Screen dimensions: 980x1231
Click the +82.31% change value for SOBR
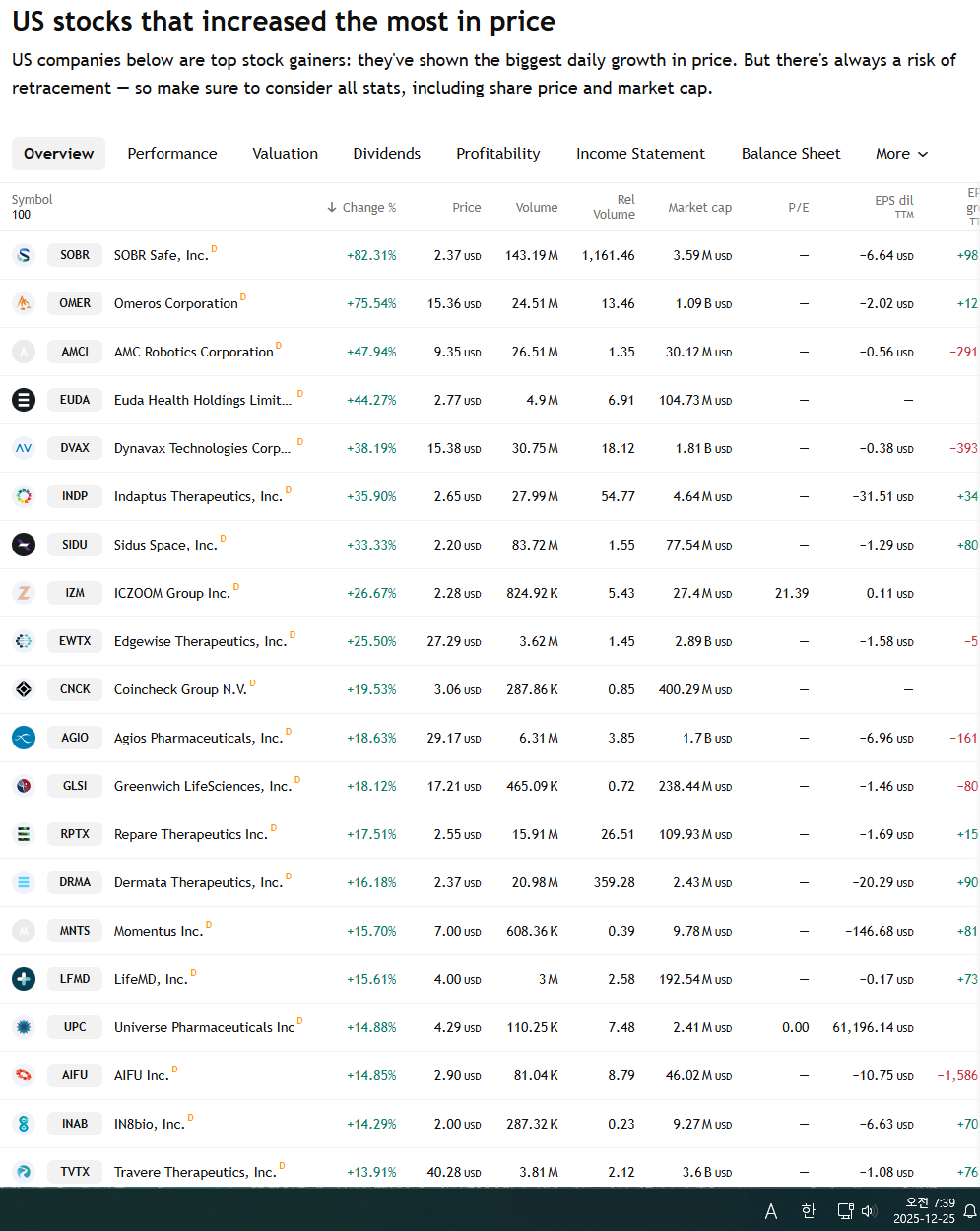(x=371, y=255)
